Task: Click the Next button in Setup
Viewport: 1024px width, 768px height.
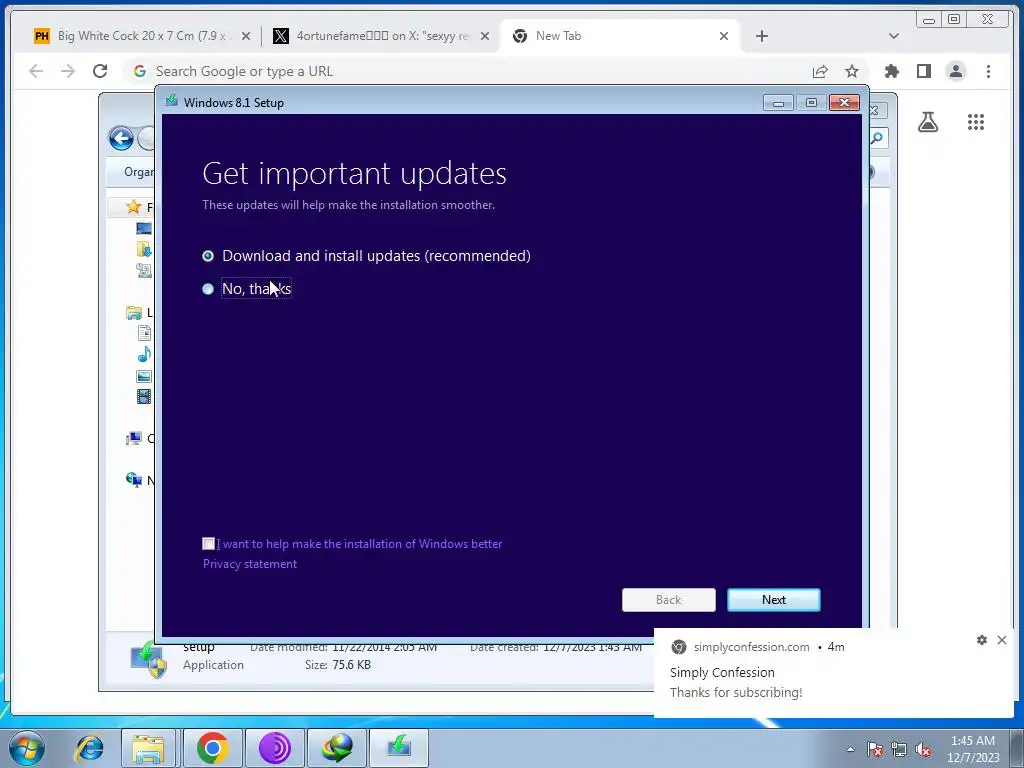Action: click(773, 600)
